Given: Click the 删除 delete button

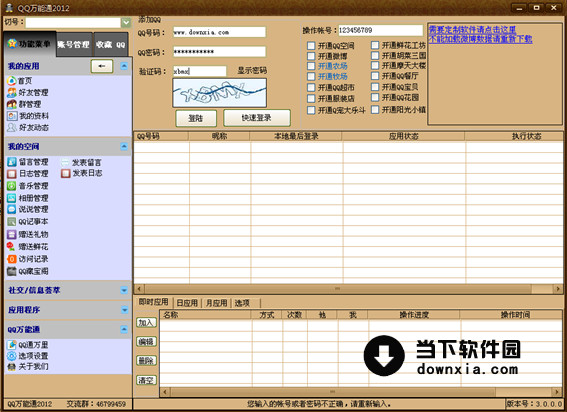Looking at the screenshot, I should pos(146,361).
